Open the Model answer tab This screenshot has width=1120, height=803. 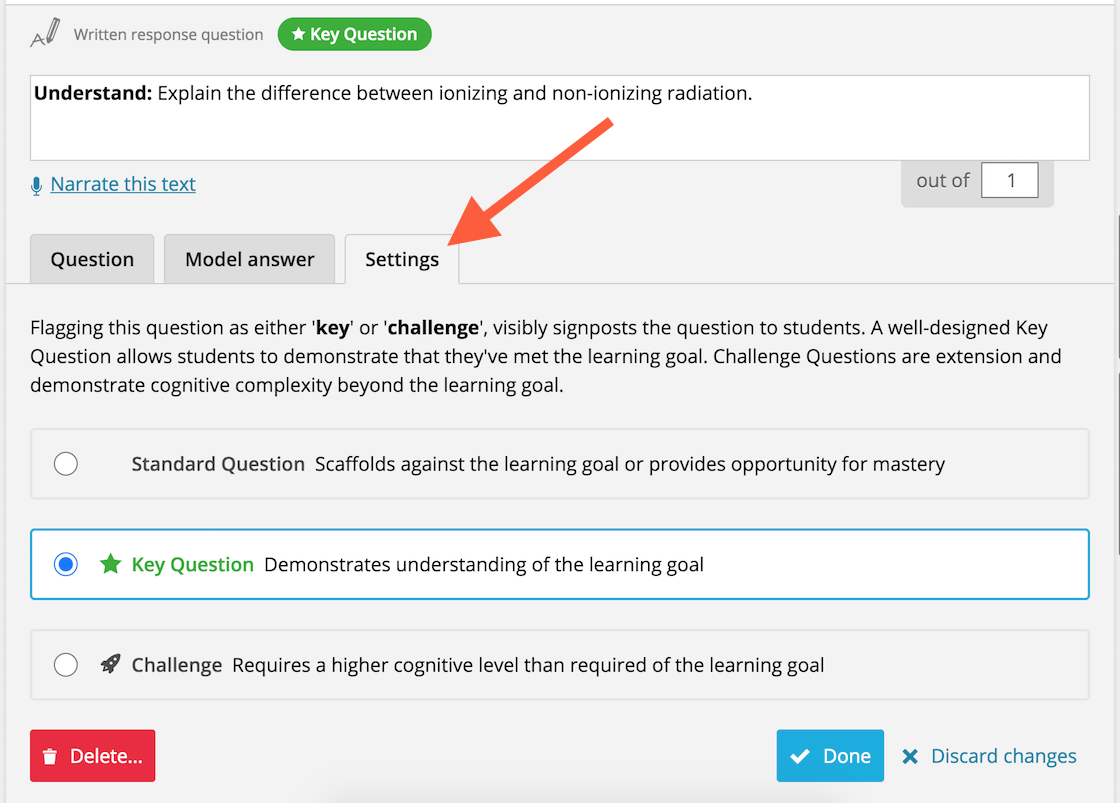pyautogui.click(x=249, y=259)
